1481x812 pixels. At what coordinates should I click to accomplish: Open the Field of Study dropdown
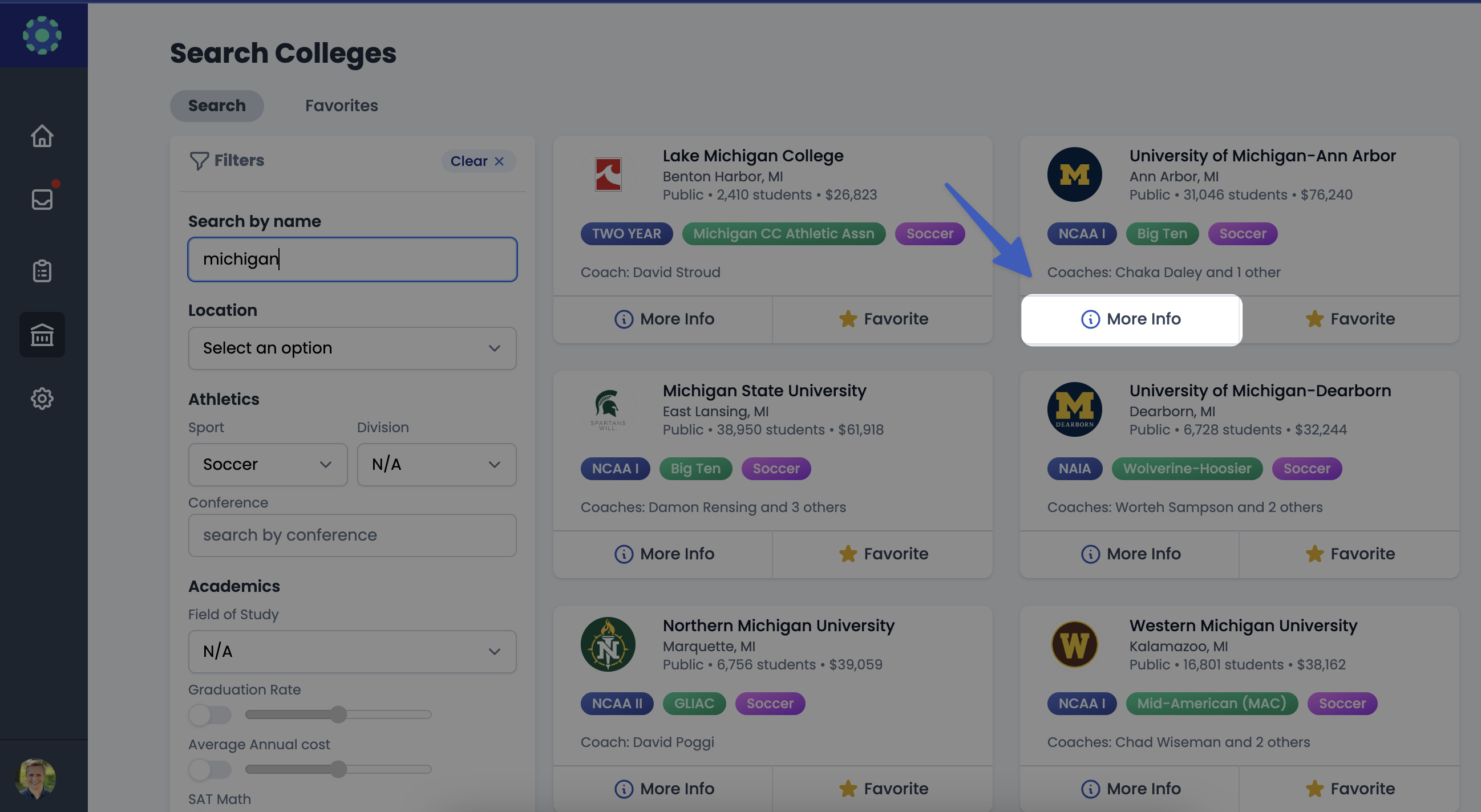coord(352,652)
